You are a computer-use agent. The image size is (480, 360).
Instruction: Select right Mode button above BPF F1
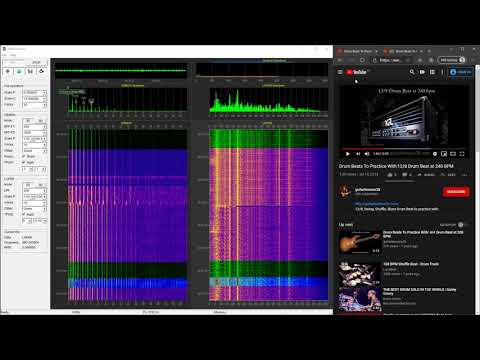click(40, 121)
